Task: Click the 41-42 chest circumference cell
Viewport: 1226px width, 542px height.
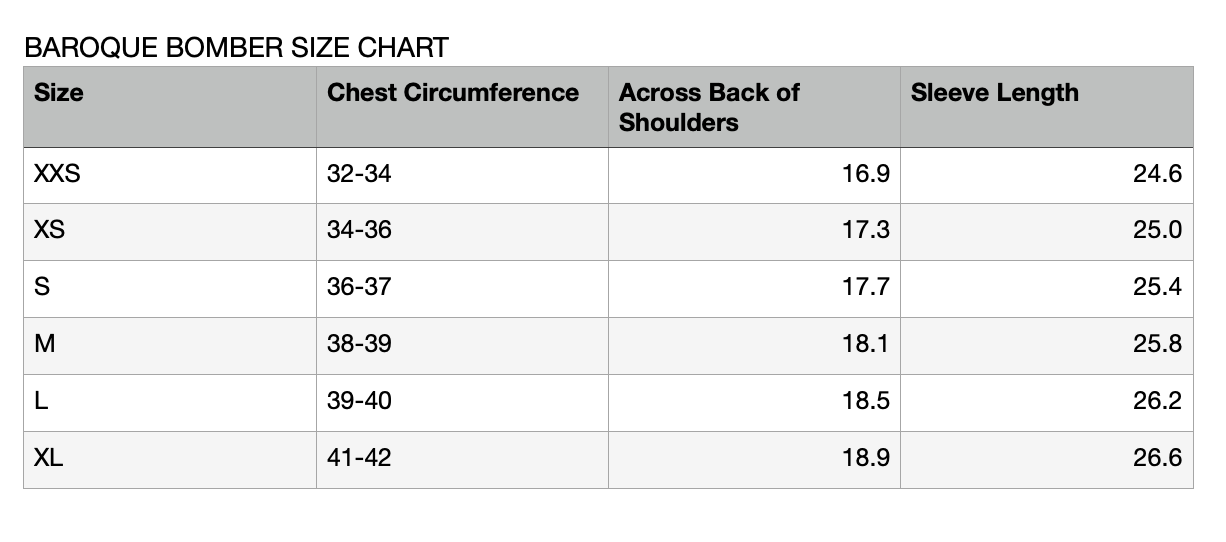Action: coord(359,458)
